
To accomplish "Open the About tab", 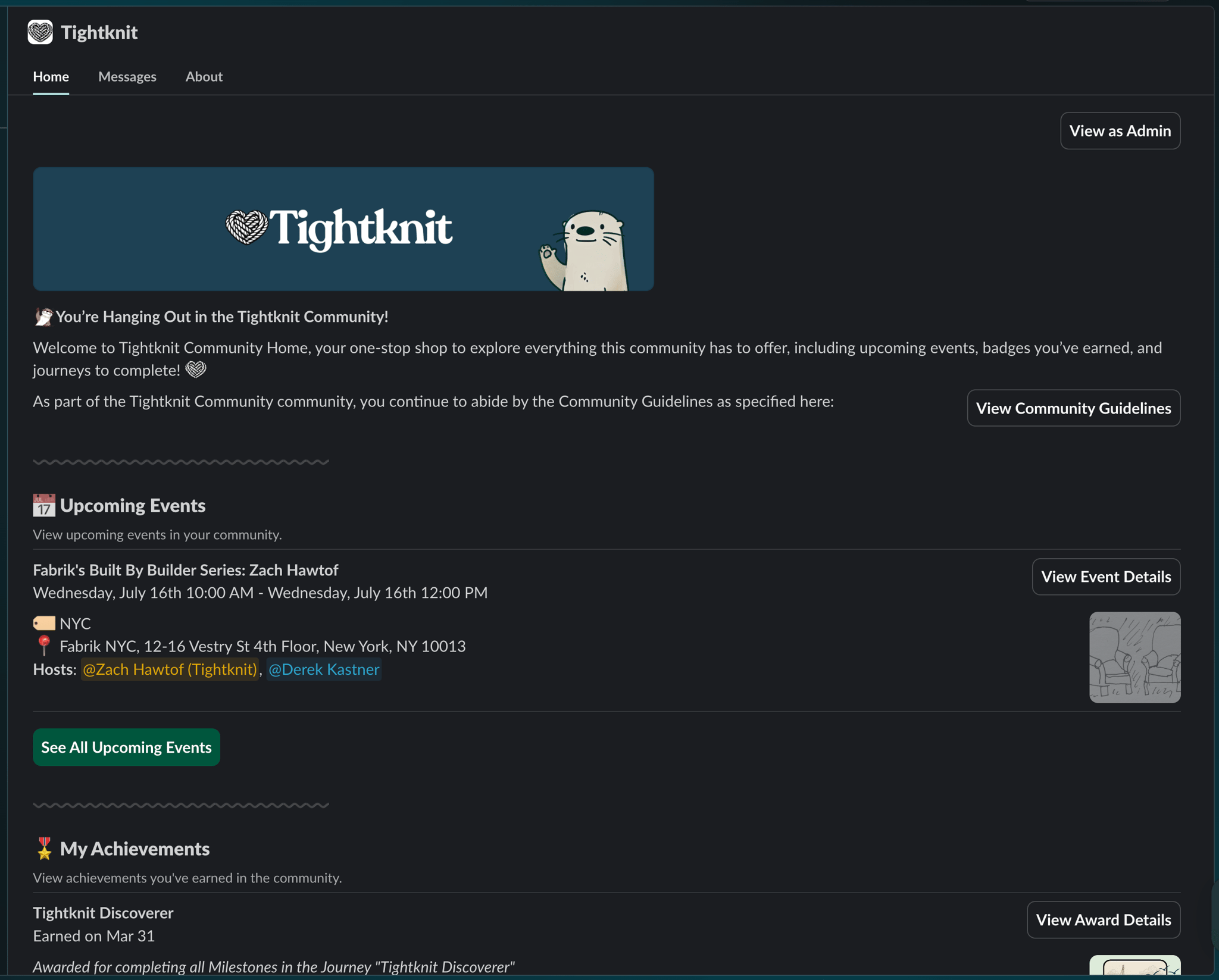I will (x=204, y=77).
